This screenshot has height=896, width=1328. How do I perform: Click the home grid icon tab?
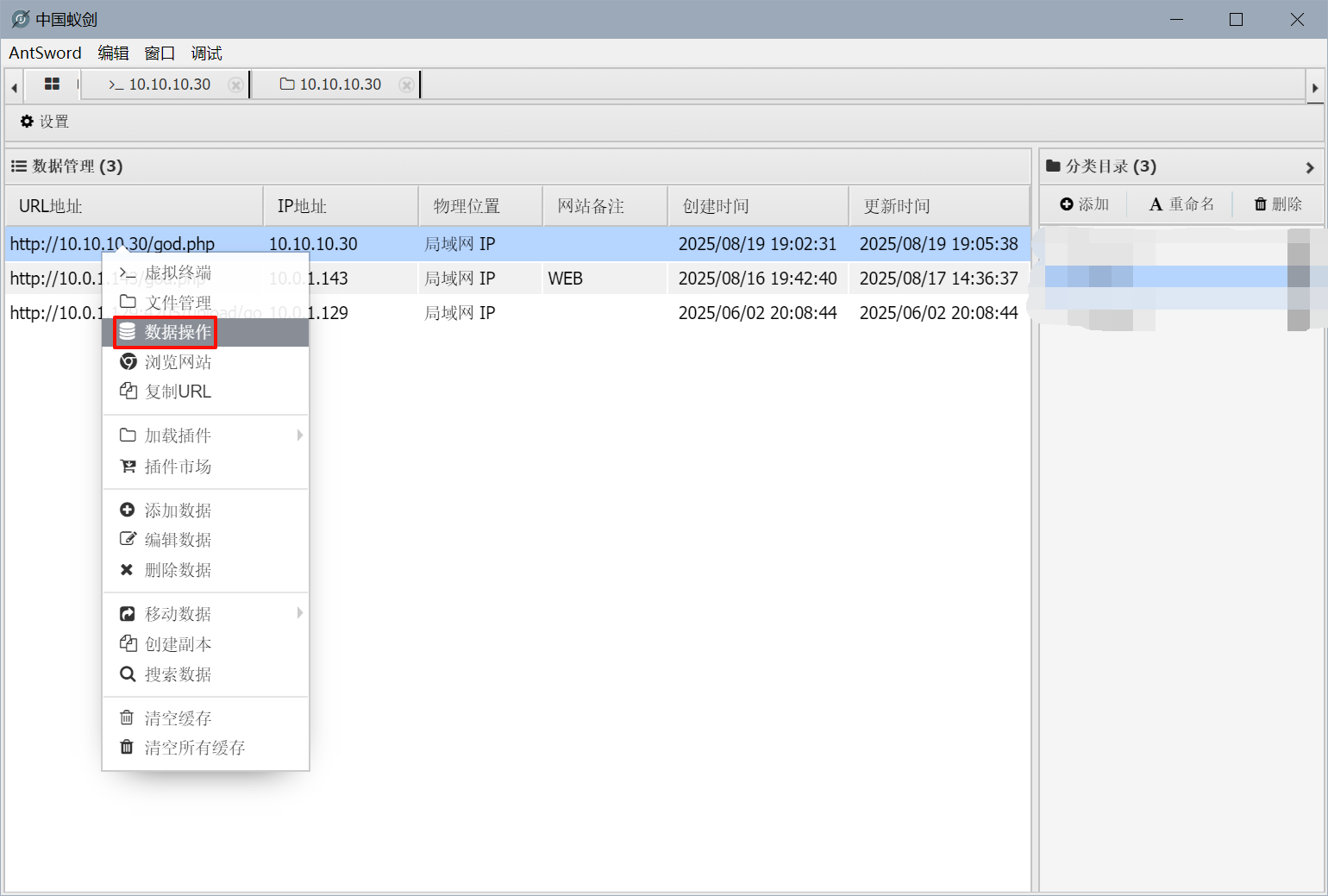[x=52, y=85]
